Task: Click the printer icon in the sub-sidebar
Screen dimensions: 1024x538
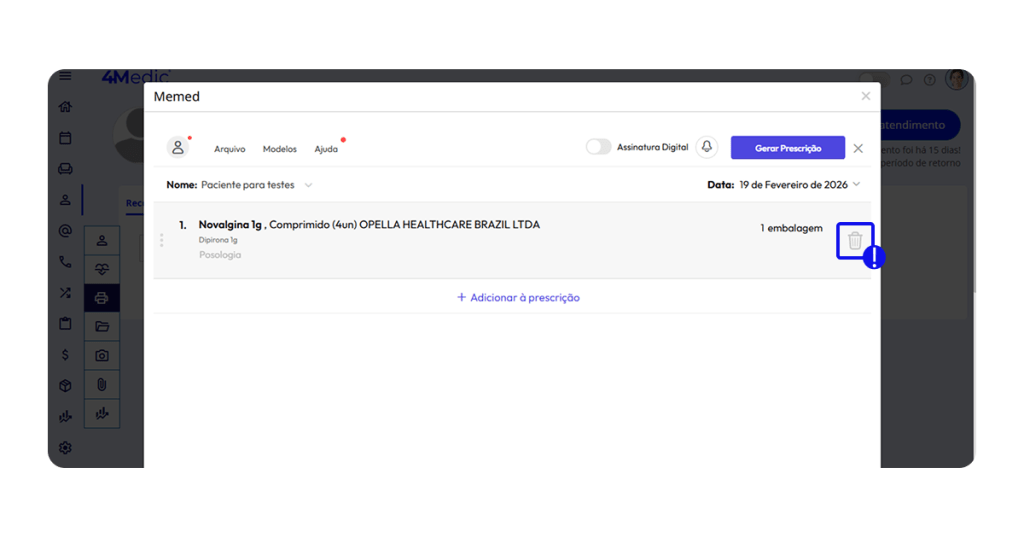Action: pos(102,298)
